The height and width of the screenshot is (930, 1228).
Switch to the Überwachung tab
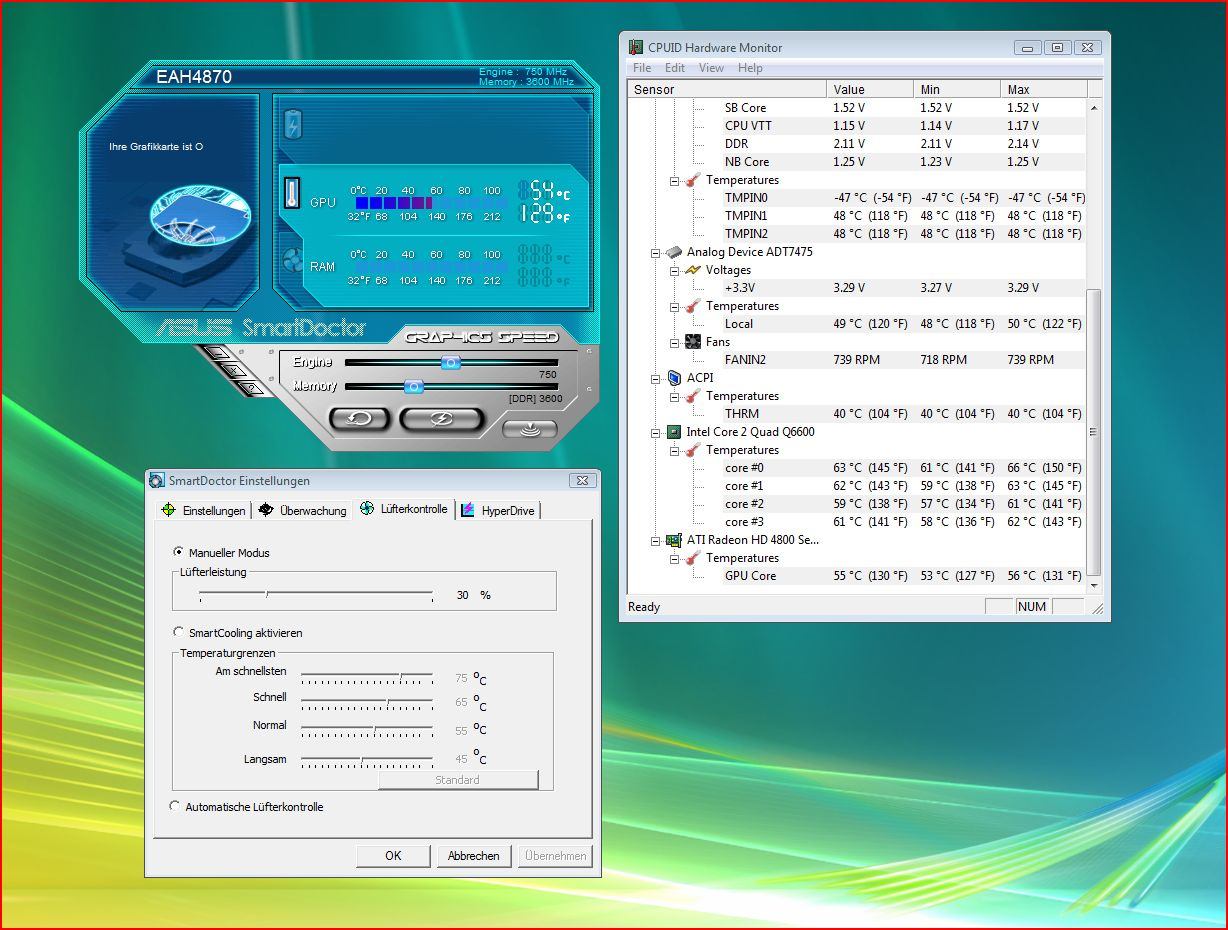[302, 510]
